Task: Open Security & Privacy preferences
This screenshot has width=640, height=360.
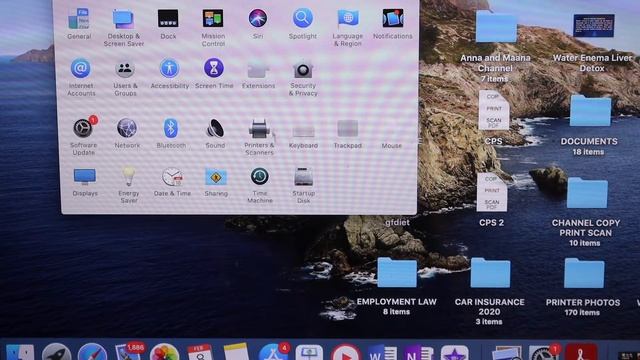Action: [303, 69]
